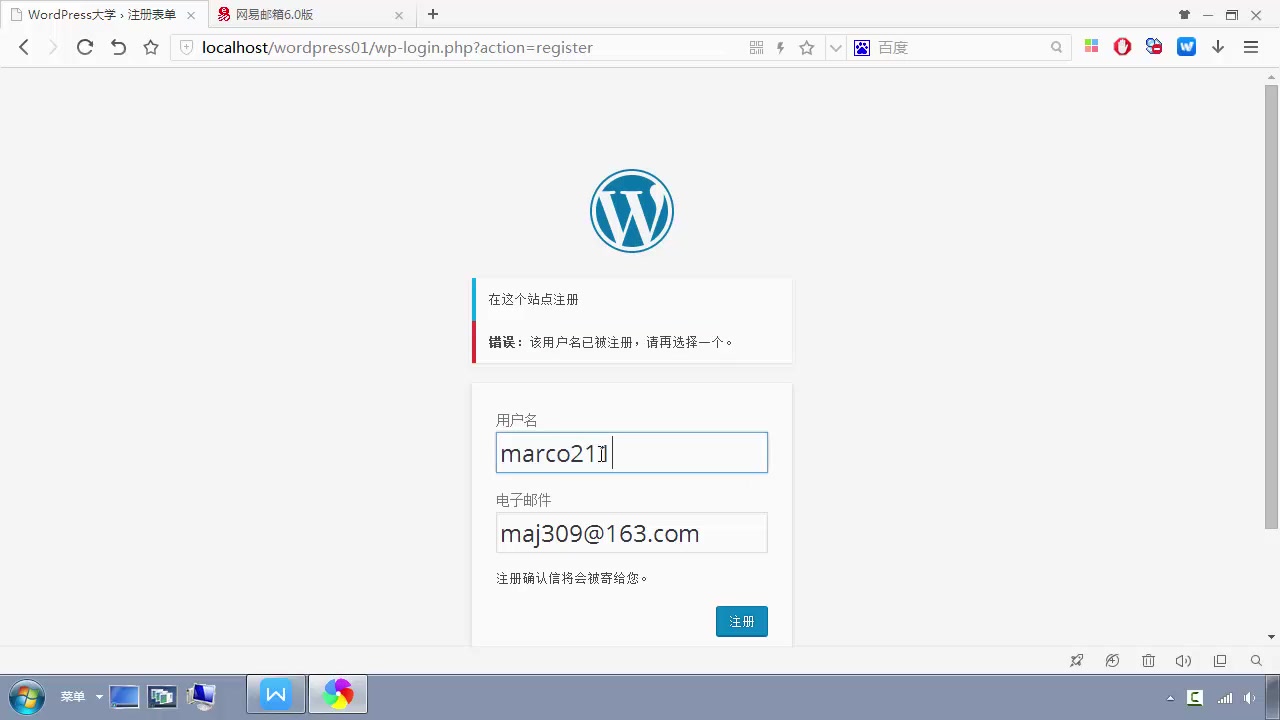The height and width of the screenshot is (720, 1280).
Task: Open a new browser tab
Action: click(x=433, y=14)
